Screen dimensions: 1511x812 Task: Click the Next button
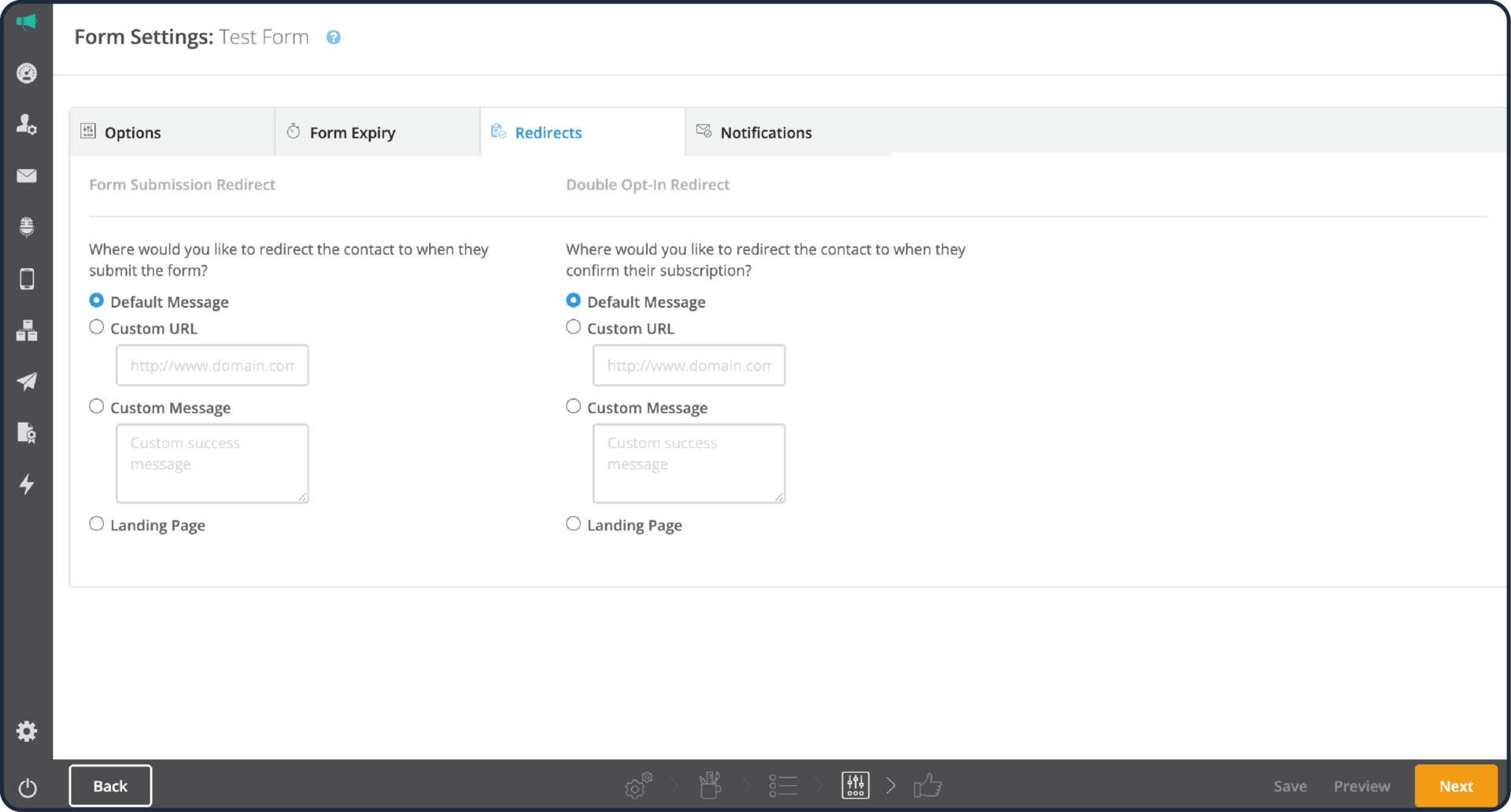pos(1456,785)
